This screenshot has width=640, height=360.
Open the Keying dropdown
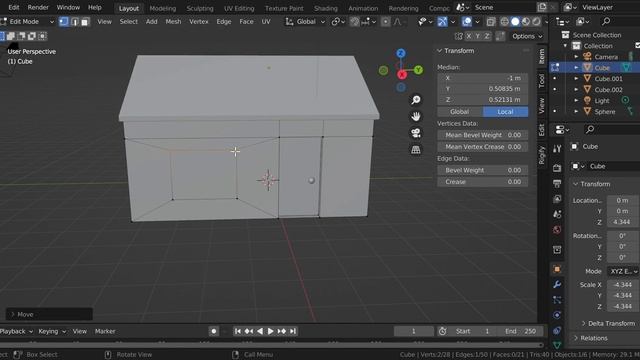click(x=52, y=331)
